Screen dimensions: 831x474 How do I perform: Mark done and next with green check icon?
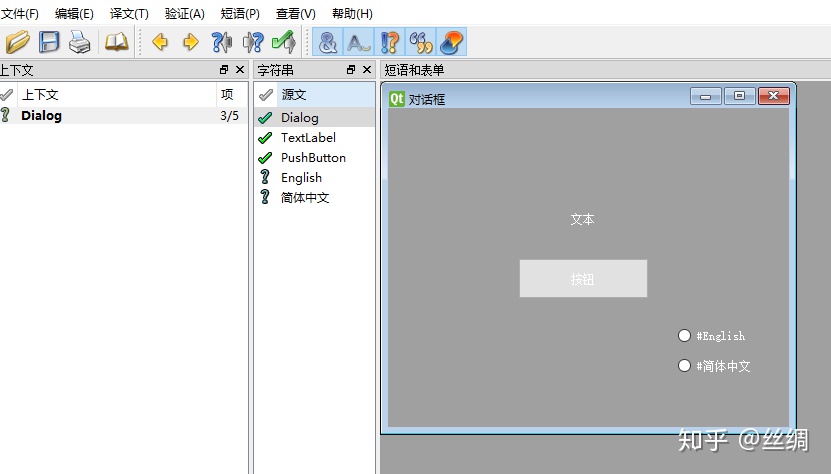pos(284,42)
